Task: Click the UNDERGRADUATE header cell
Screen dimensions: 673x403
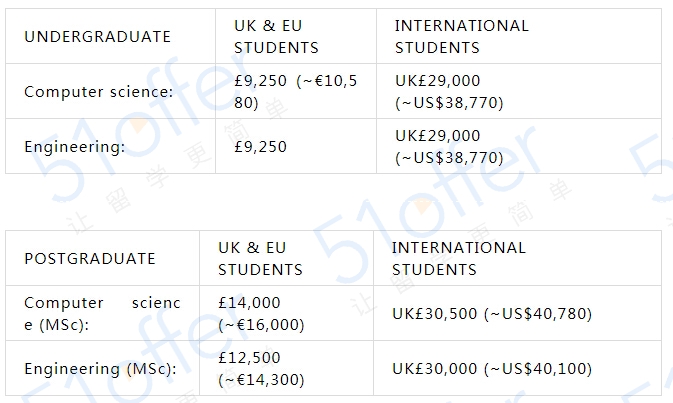Action: tap(110, 36)
